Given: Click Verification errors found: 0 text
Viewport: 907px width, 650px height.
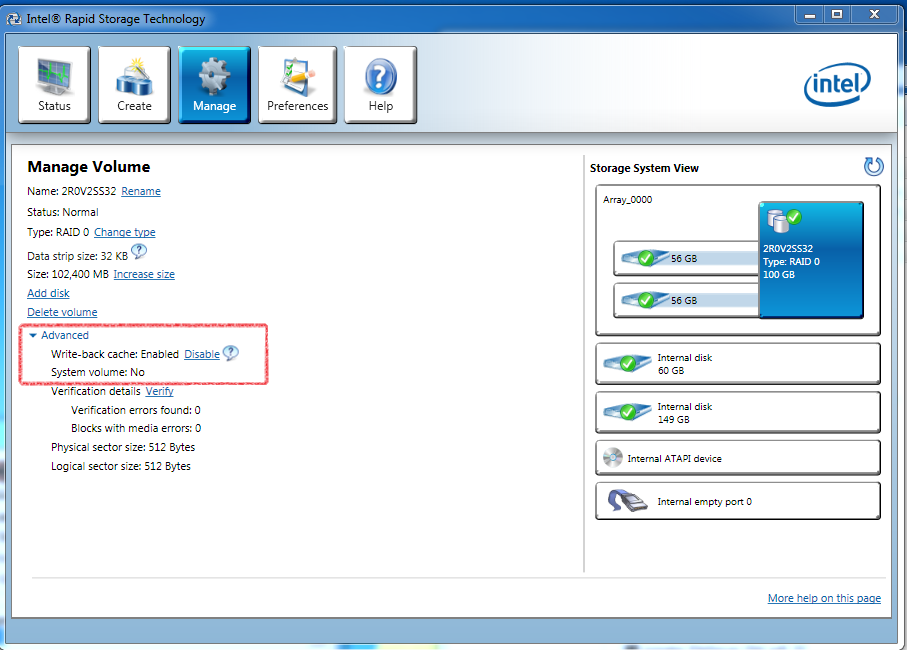Looking at the screenshot, I should coord(136,411).
